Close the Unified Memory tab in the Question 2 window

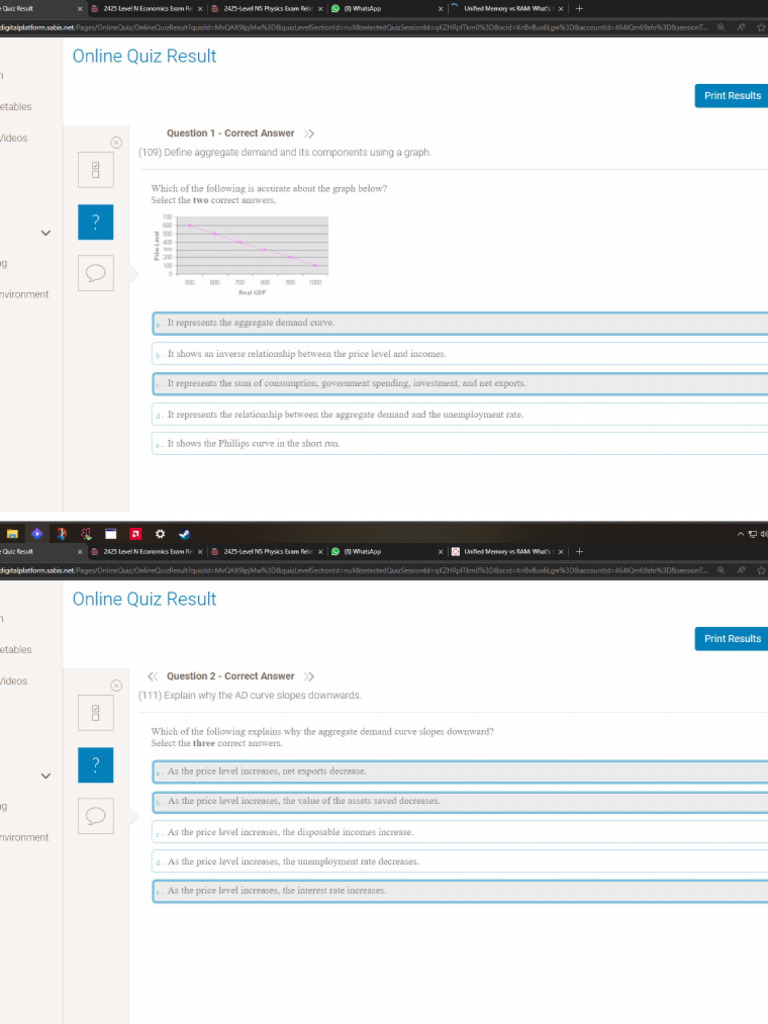[x=561, y=552]
